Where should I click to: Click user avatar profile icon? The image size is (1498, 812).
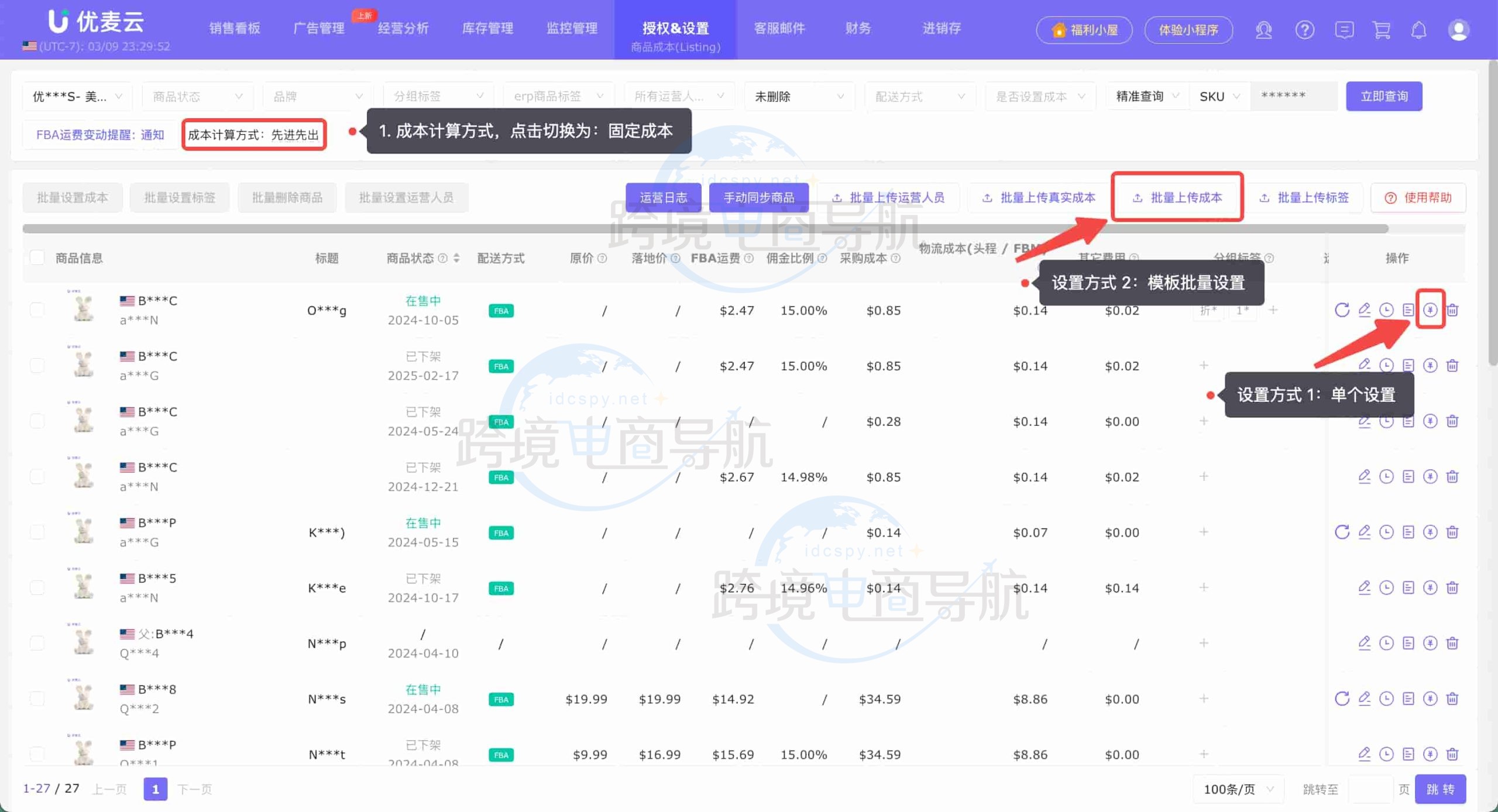click(x=1458, y=30)
